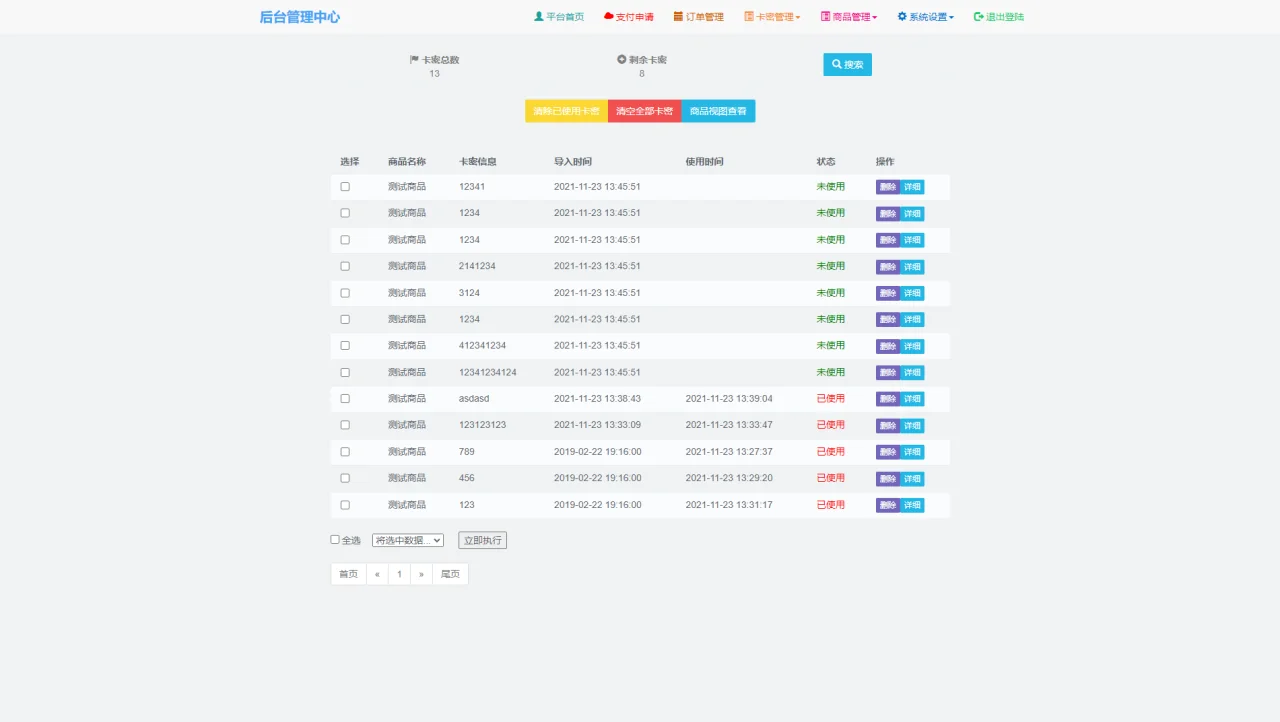
Task: Click the 清空全部卡密 red button
Action: point(643,111)
